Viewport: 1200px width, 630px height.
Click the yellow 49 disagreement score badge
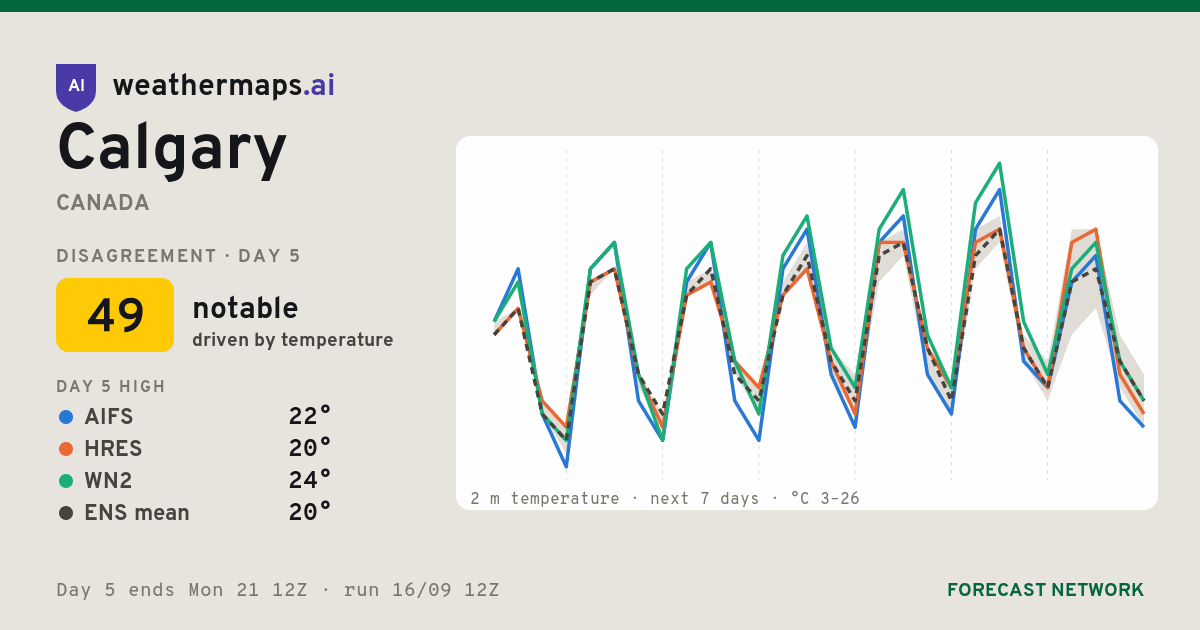tap(115, 315)
